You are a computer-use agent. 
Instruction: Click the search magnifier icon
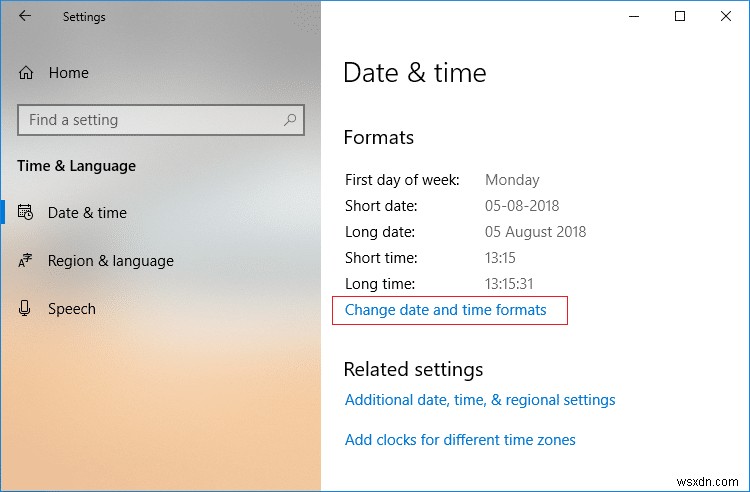(290, 120)
